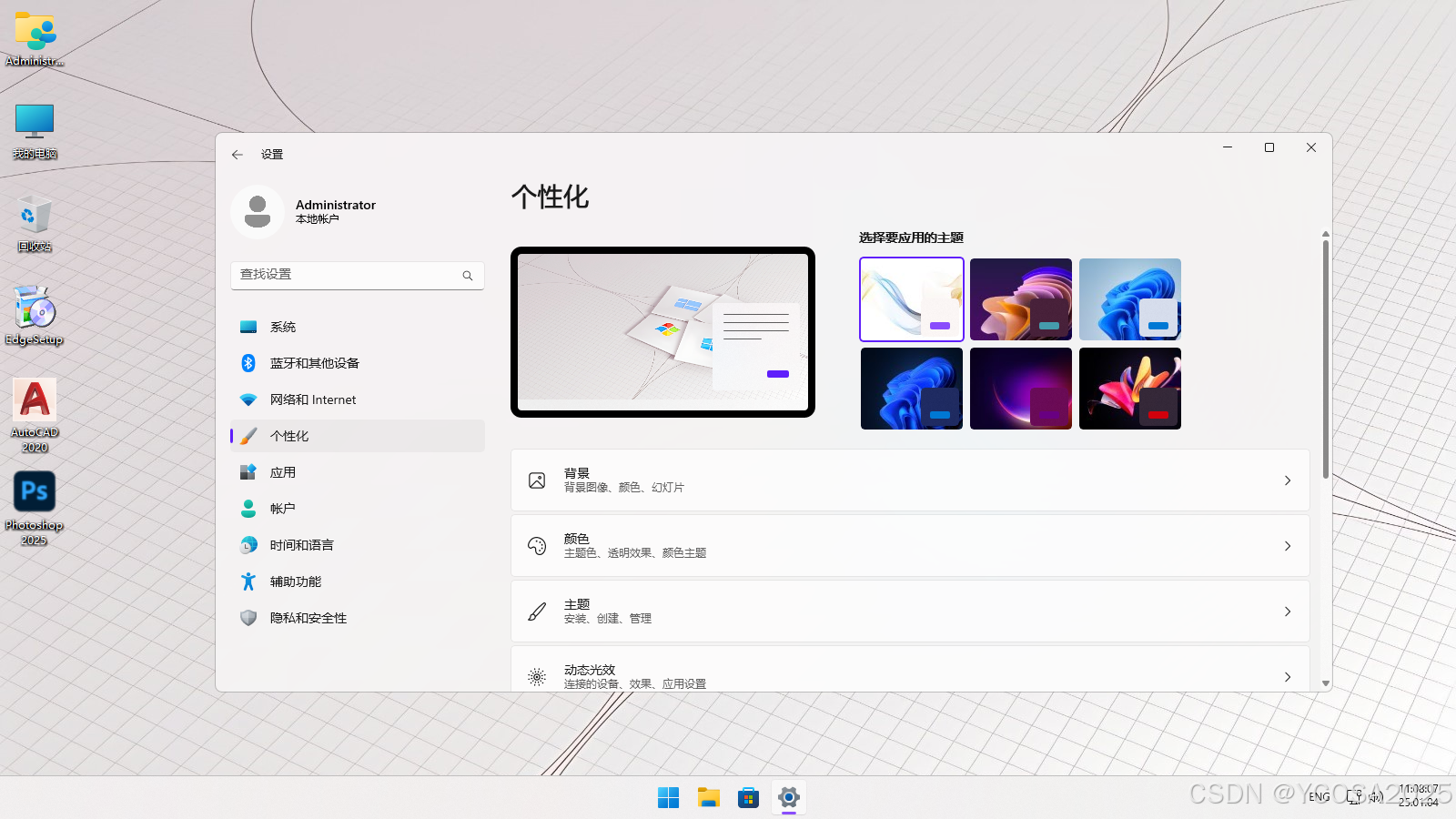1456x819 pixels.
Task: Select 个性化 in the sidebar
Action: coord(358,436)
